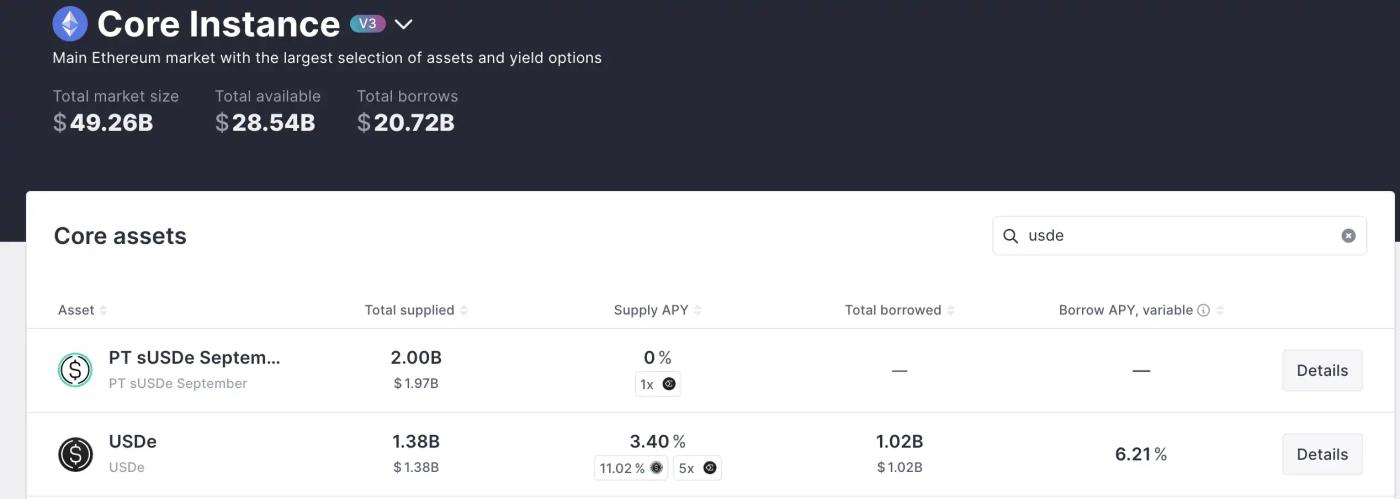This screenshot has width=1400, height=499.
Task: Click the USDe token icon
Action: tap(75, 454)
